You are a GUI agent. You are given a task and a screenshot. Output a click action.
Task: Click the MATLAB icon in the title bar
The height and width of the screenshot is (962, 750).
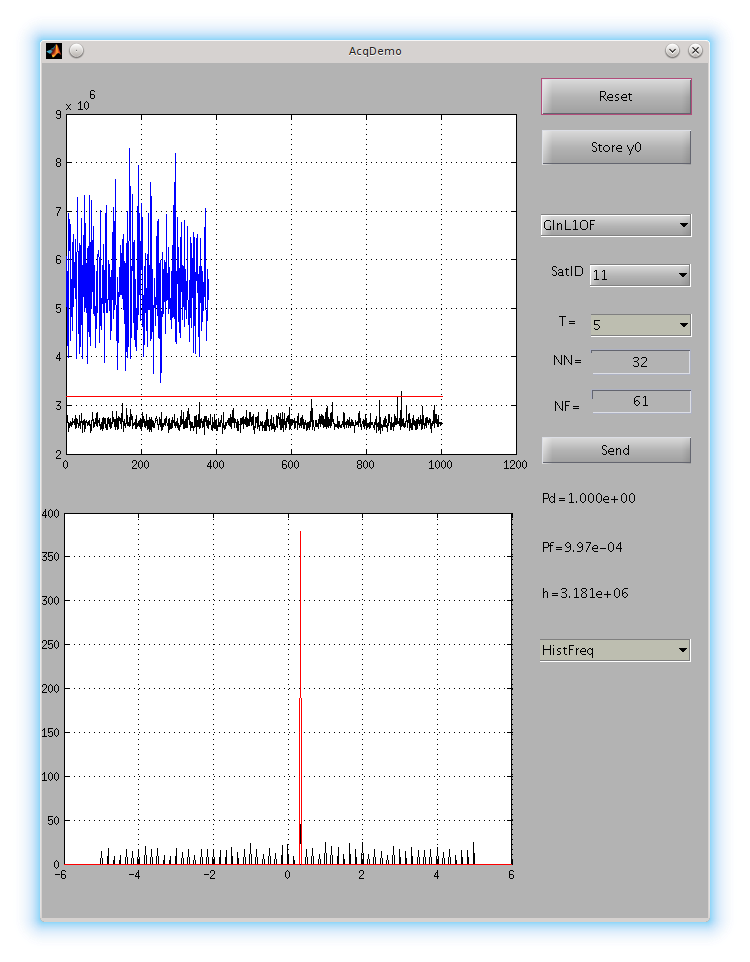pyautogui.click(x=54, y=50)
